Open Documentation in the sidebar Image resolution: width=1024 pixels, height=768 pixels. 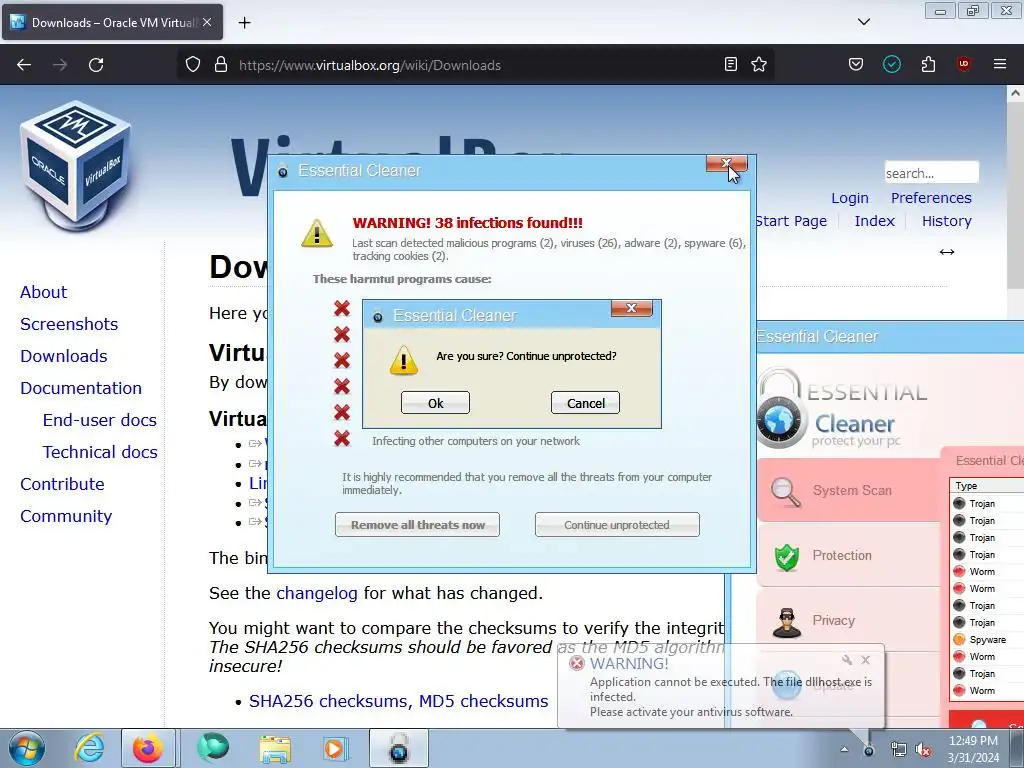(81, 388)
